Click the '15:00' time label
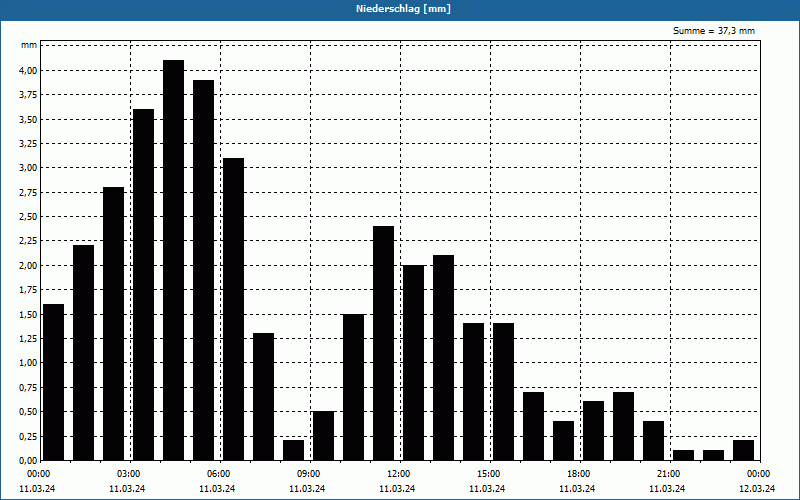The width and height of the screenshot is (800, 500). coord(490,474)
